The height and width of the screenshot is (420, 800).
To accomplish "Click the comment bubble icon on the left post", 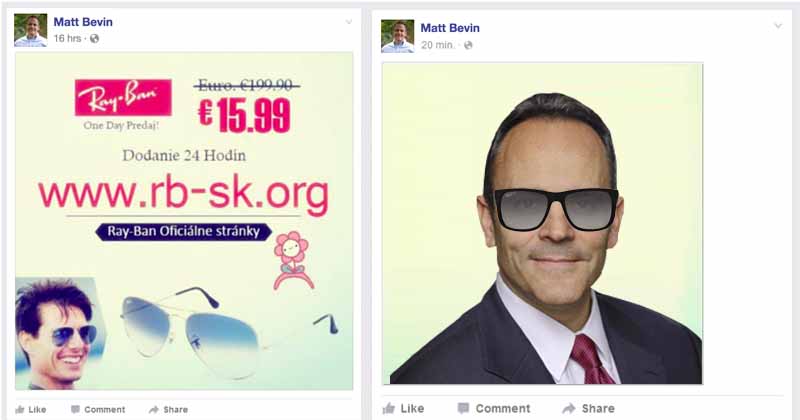I will 75,409.
